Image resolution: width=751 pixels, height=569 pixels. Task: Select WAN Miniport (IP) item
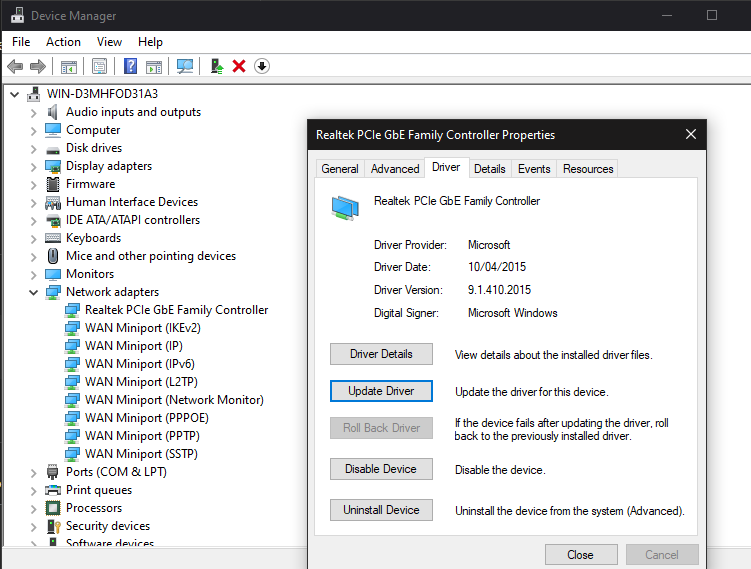click(134, 346)
